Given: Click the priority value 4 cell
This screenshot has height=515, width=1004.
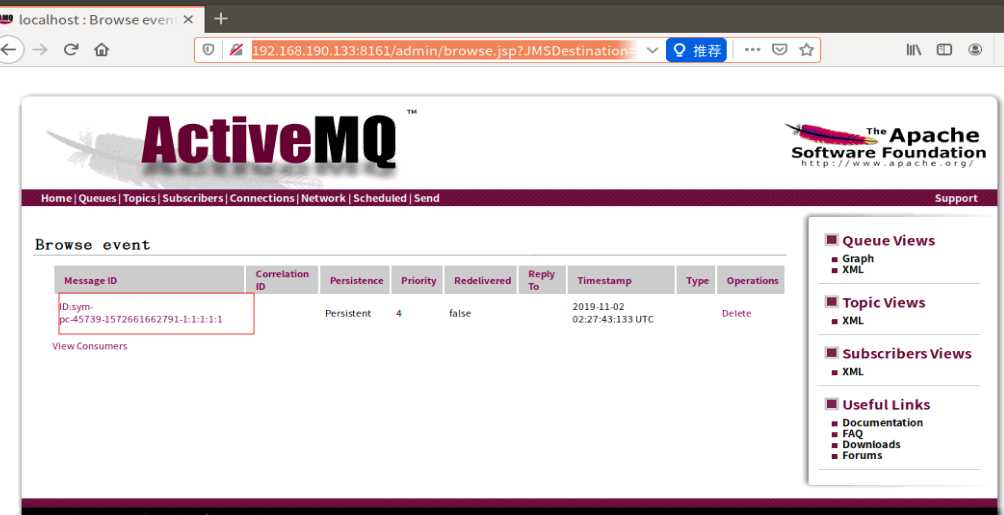Looking at the screenshot, I should point(399,313).
